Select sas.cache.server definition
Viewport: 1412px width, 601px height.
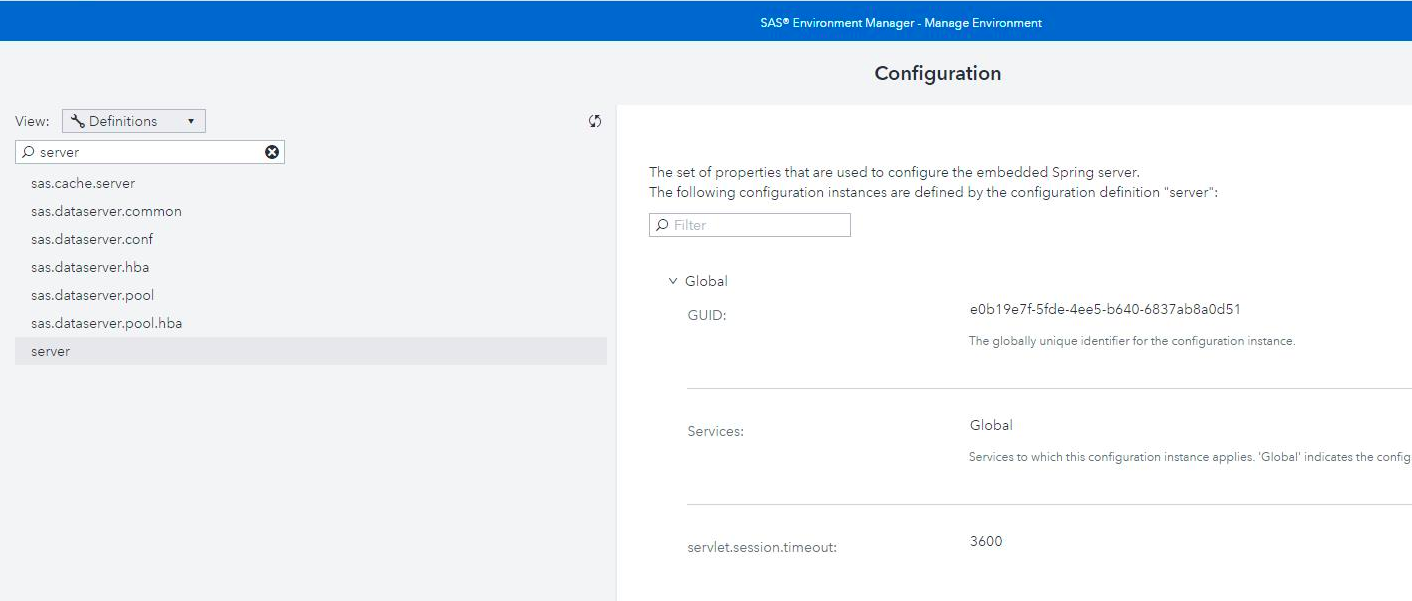point(83,183)
